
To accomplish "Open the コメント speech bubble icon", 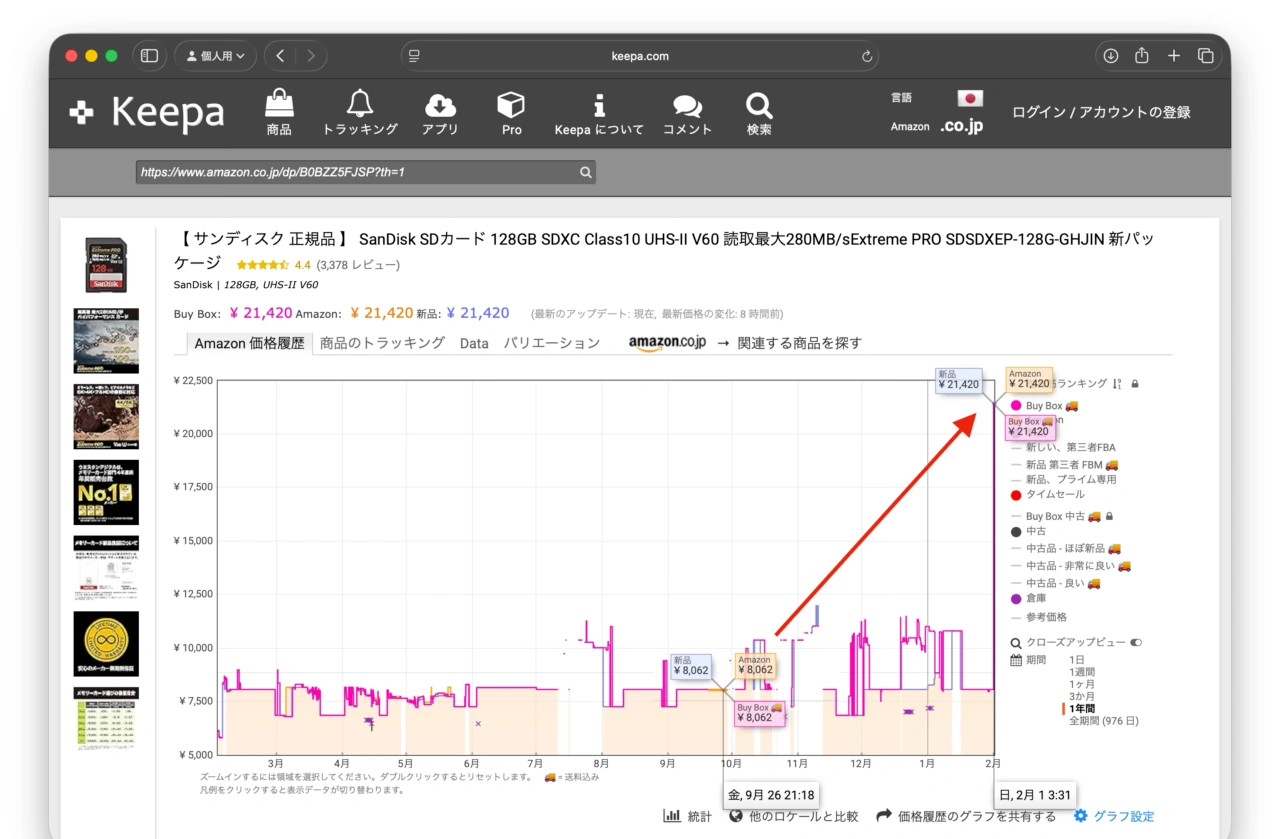I will [x=687, y=104].
